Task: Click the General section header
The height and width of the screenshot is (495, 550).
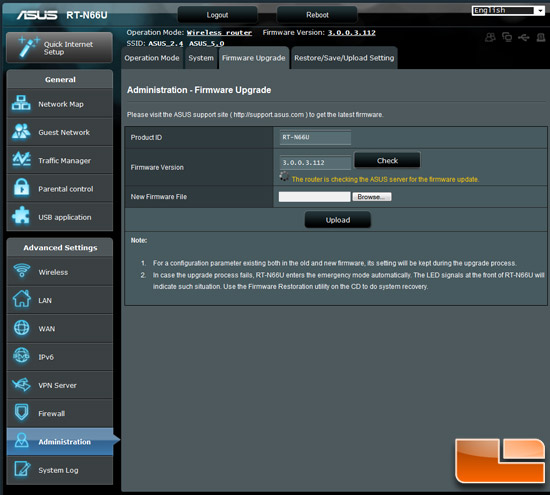Action: click(x=60, y=79)
